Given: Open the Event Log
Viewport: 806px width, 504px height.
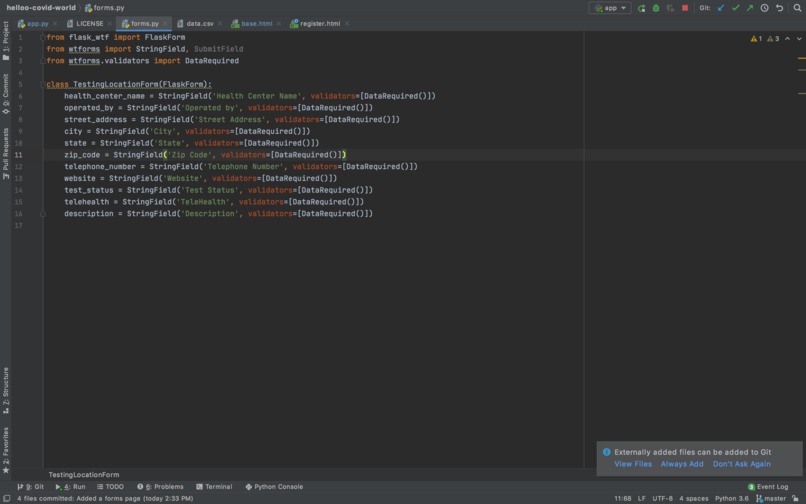Looking at the screenshot, I should pyautogui.click(x=768, y=487).
